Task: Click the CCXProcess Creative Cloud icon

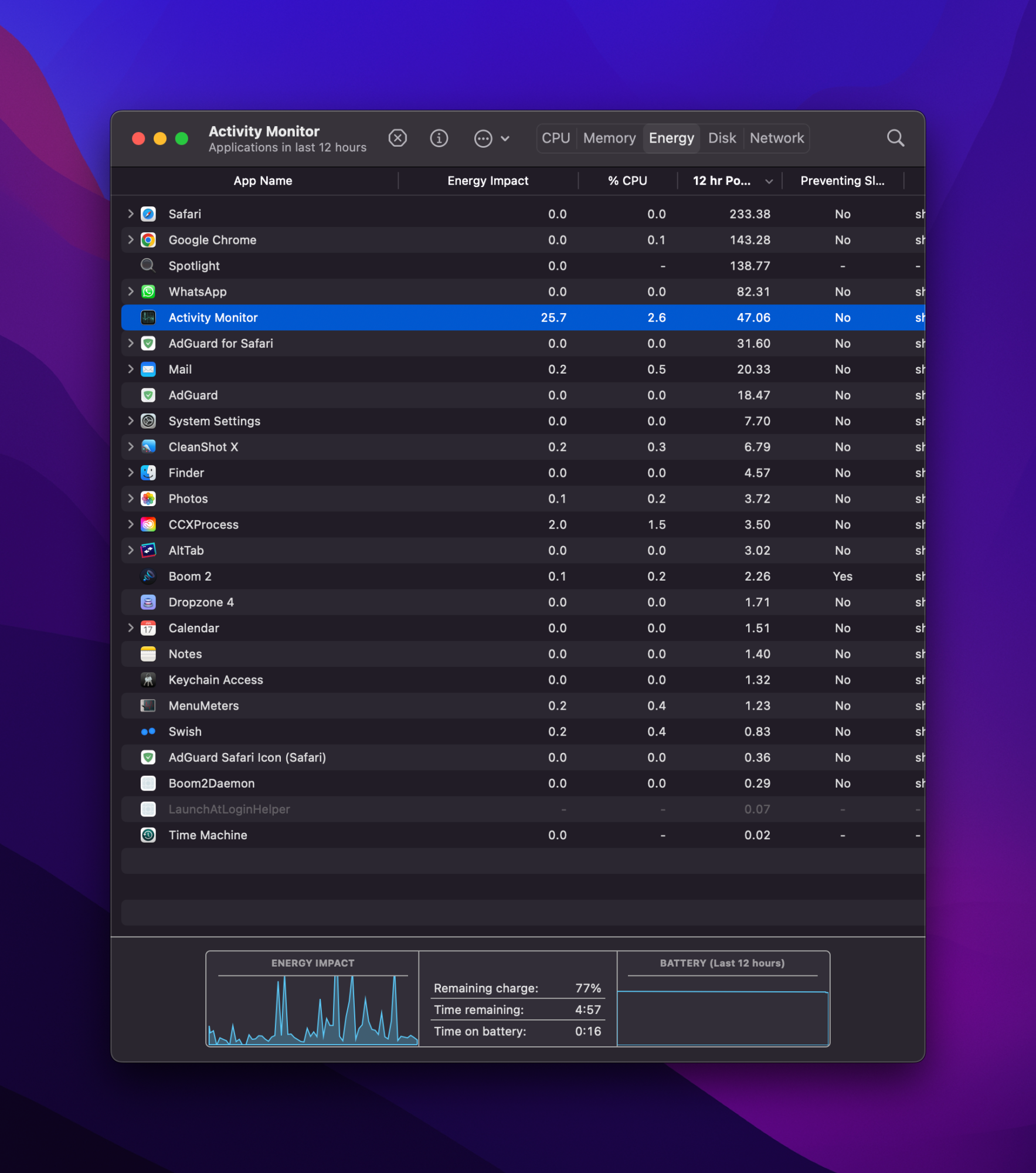Action: (148, 524)
